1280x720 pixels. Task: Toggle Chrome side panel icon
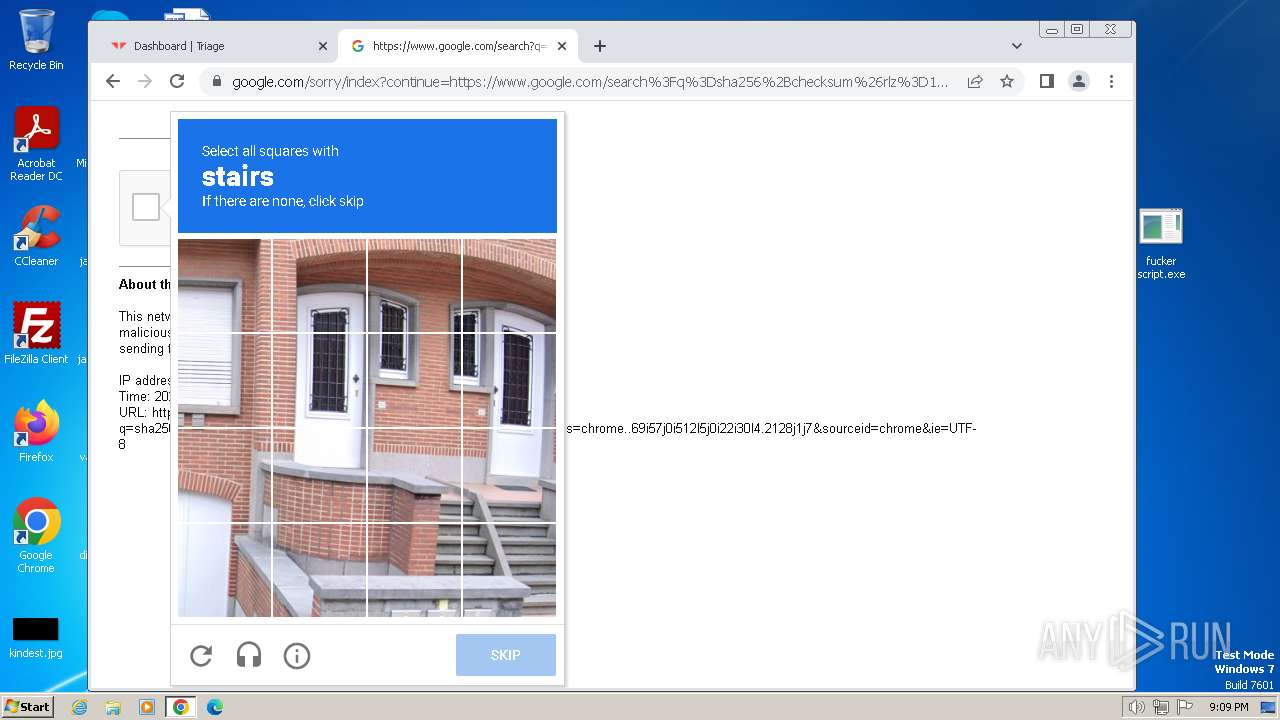(x=1047, y=82)
